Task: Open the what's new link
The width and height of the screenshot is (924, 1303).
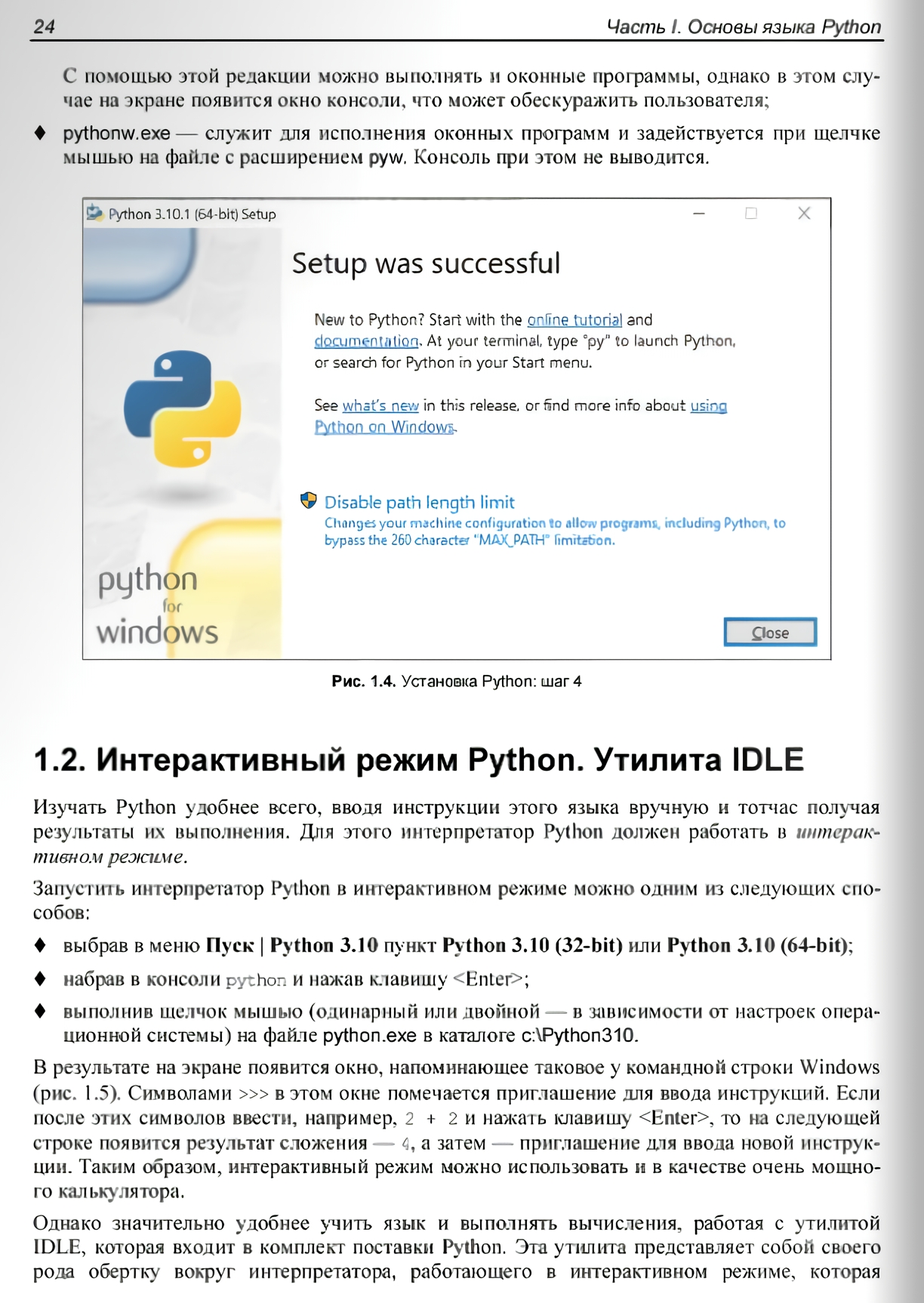Action: click(x=380, y=406)
